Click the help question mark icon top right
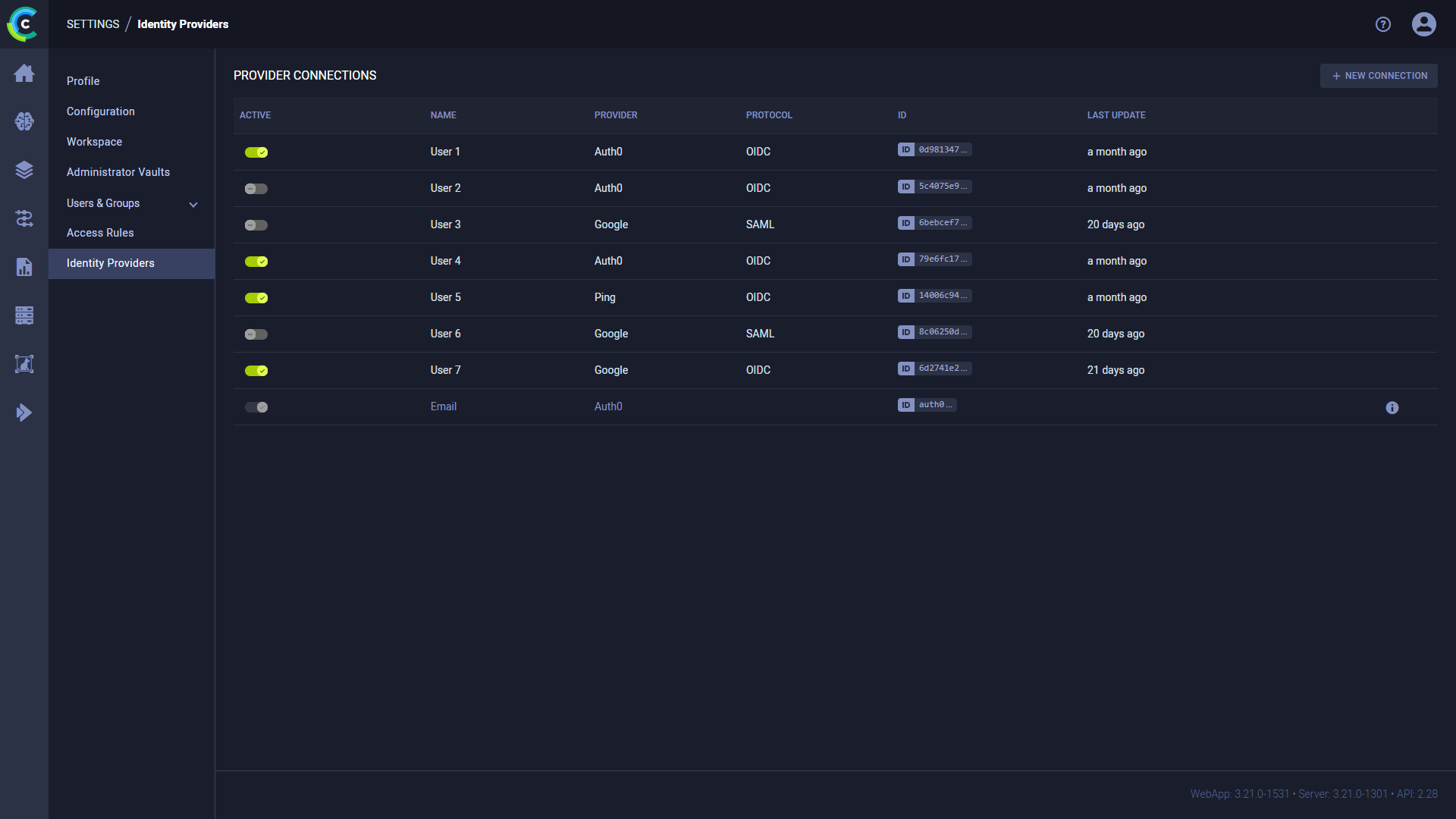 (x=1384, y=24)
